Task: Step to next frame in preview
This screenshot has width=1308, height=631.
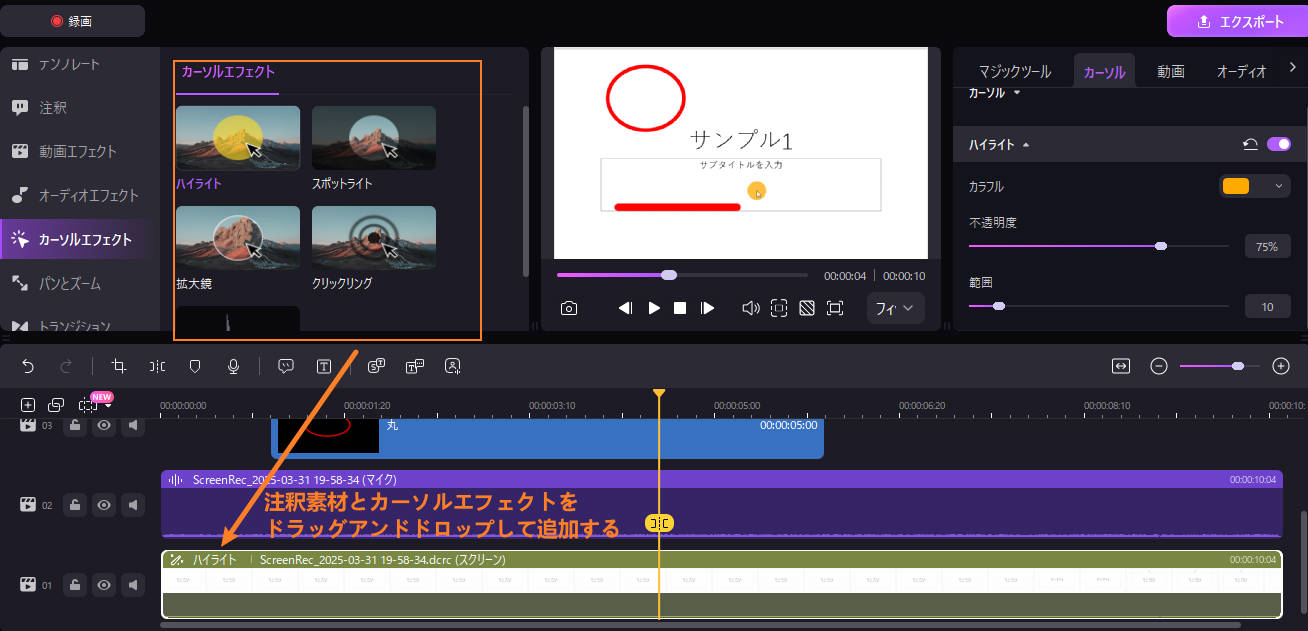Action: pos(707,308)
